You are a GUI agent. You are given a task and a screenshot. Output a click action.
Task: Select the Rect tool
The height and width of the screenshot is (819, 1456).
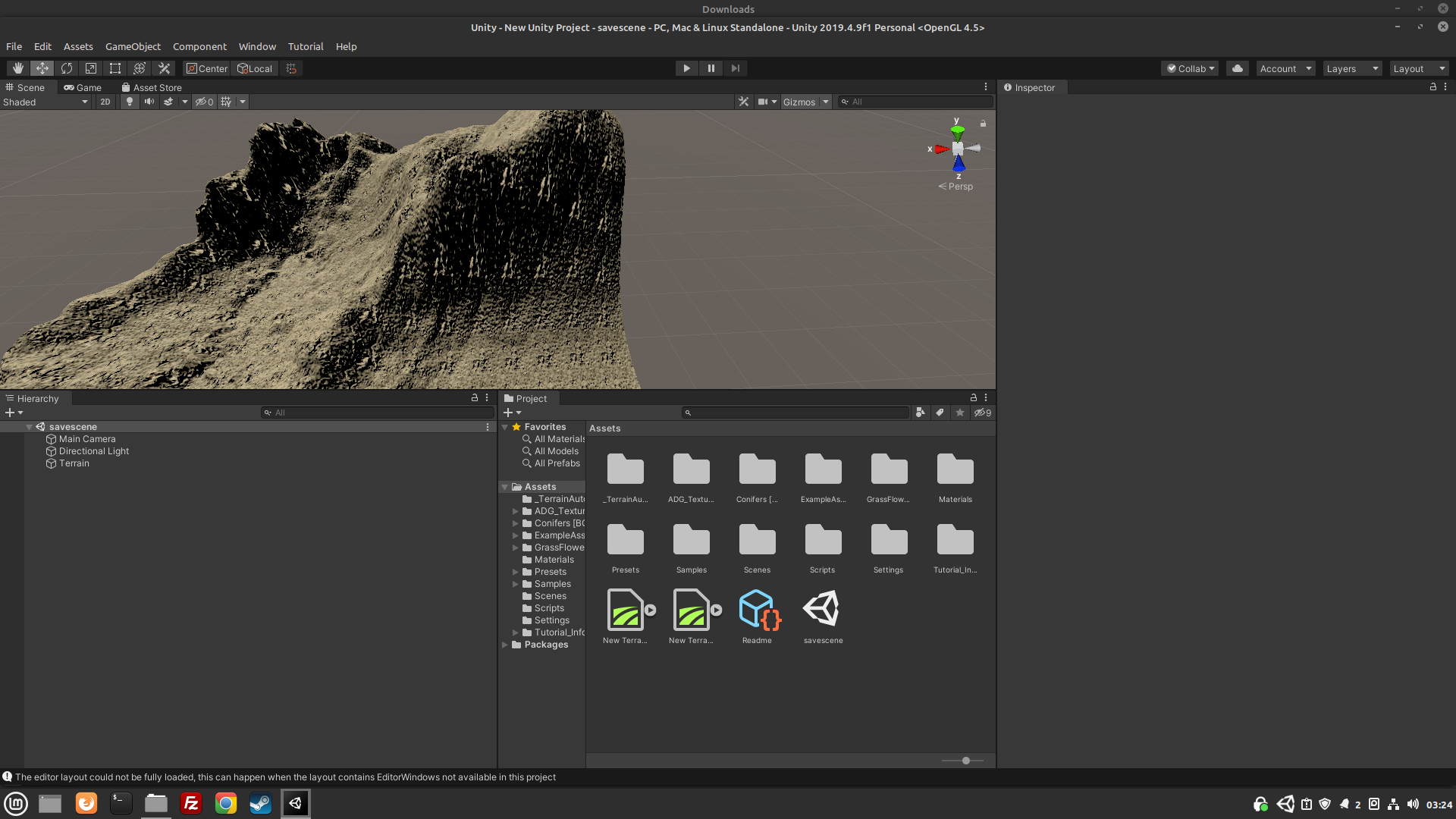[x=115, y=68]
